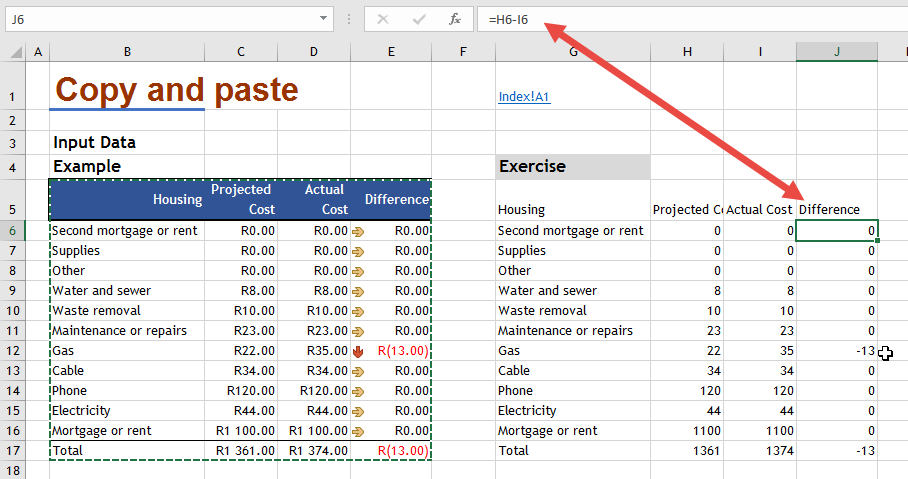The image size is (908, 479).
Task: Select 'Total' label in Exercise table
Action: (573, 451)
